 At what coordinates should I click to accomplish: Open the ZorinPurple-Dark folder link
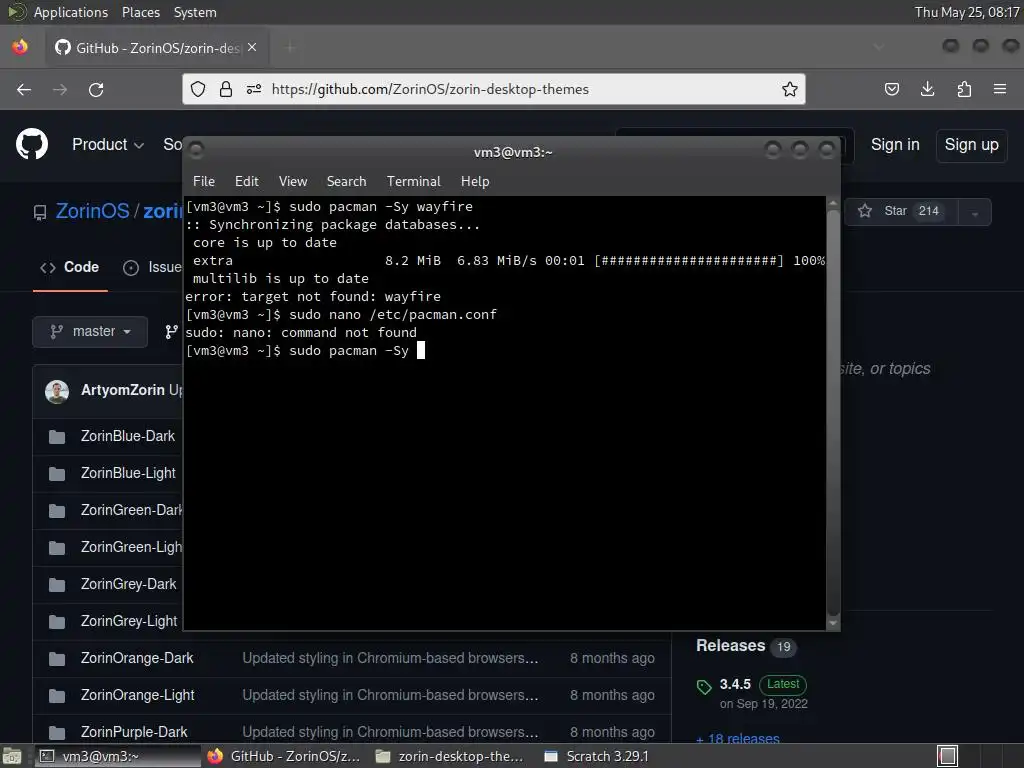[x=134, y=732]
